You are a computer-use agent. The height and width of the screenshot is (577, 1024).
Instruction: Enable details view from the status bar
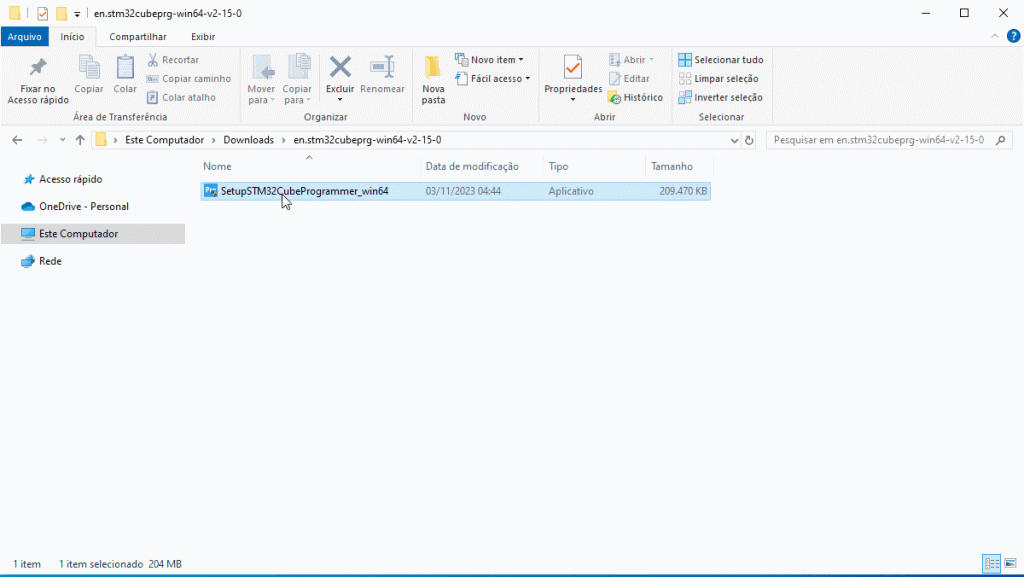[991, 563]
